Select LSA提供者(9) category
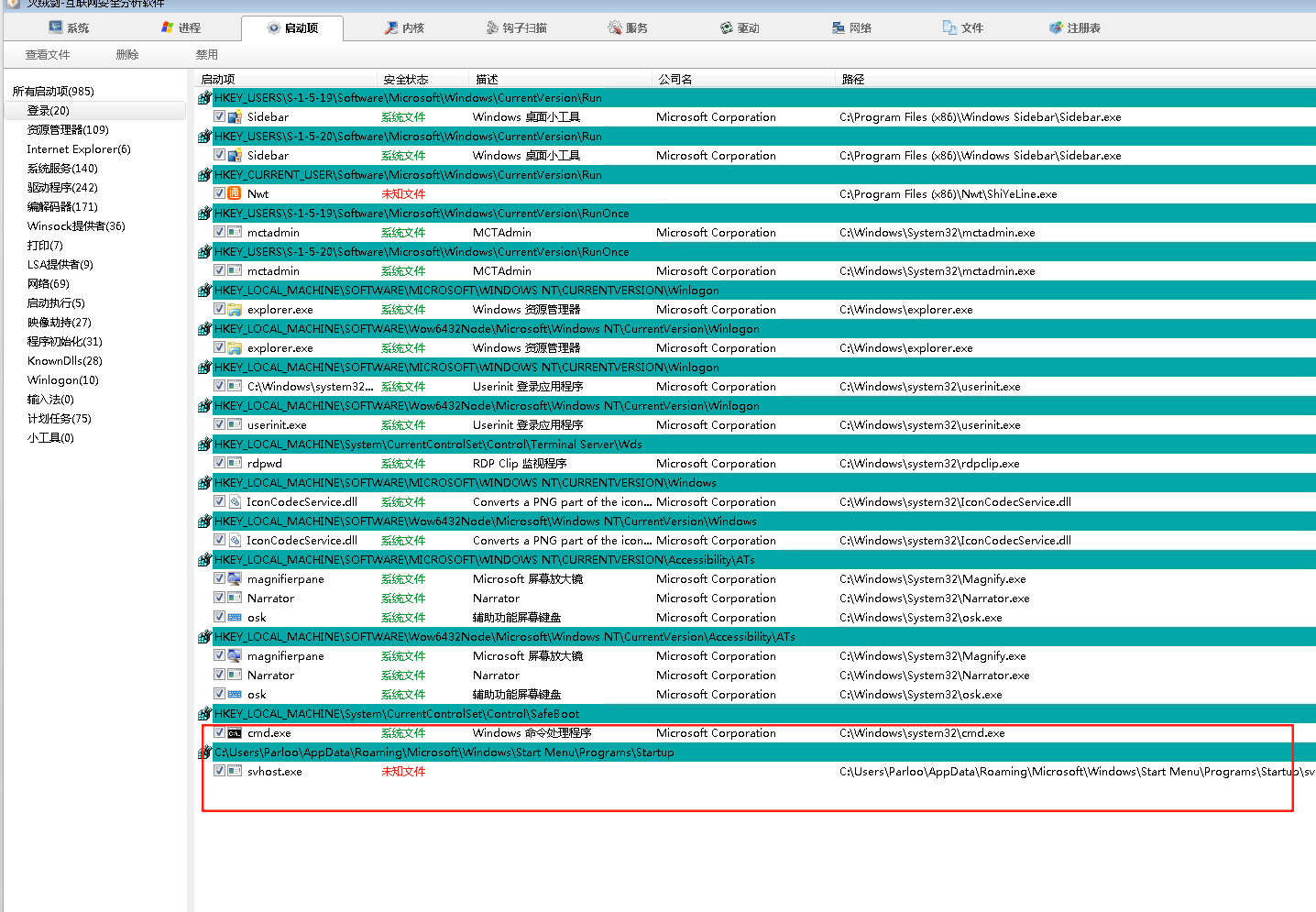 (60, 265)
